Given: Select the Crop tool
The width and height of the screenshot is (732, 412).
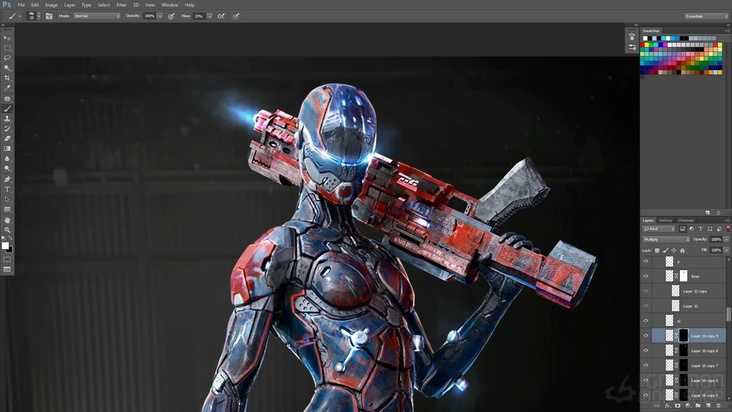Looking at the screenshot, I should (x=7, y=78).
